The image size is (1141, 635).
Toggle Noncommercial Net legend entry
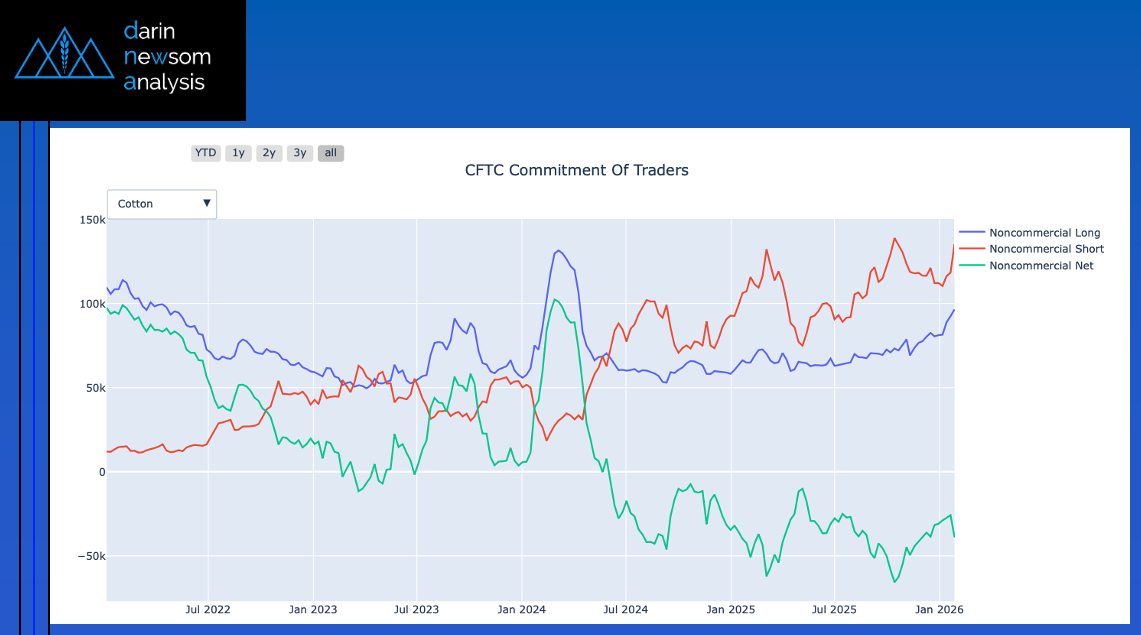click(1041, 265)
